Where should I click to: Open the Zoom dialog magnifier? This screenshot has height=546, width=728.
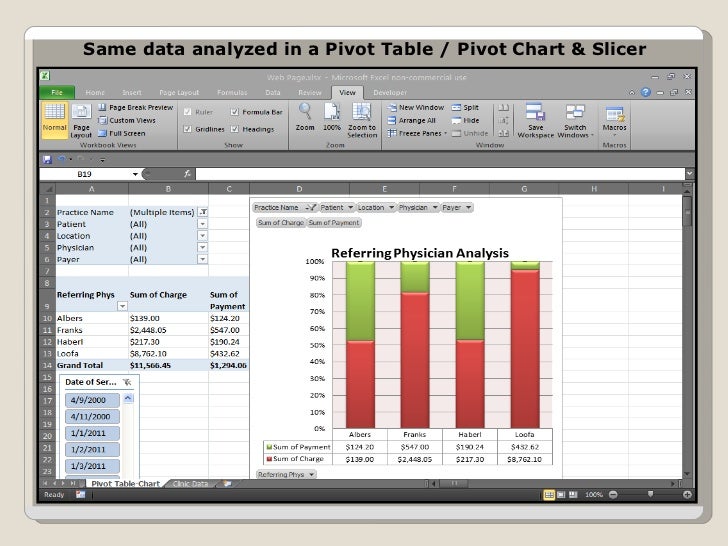(305, 117)
